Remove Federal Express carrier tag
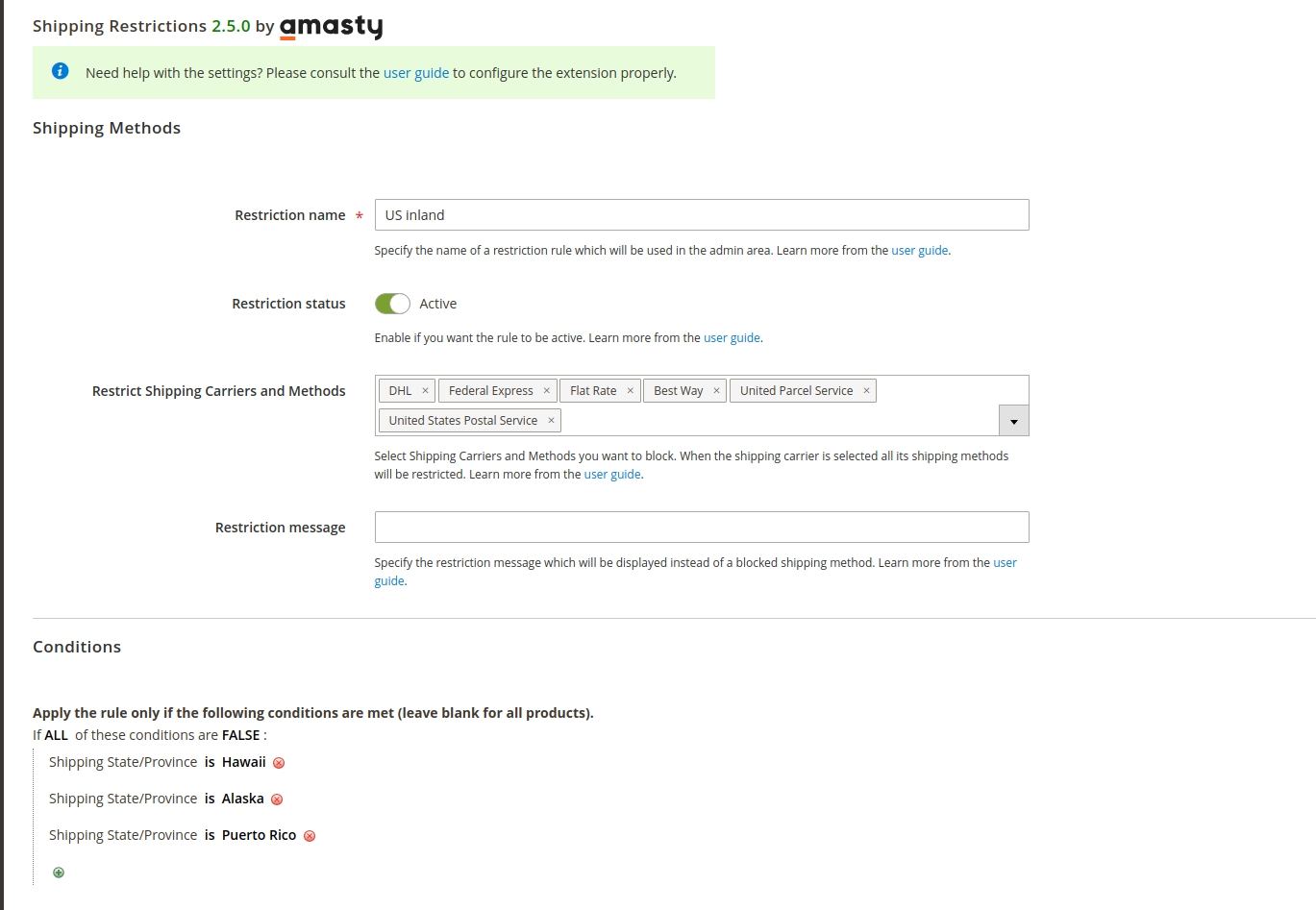 pos(546,391)
